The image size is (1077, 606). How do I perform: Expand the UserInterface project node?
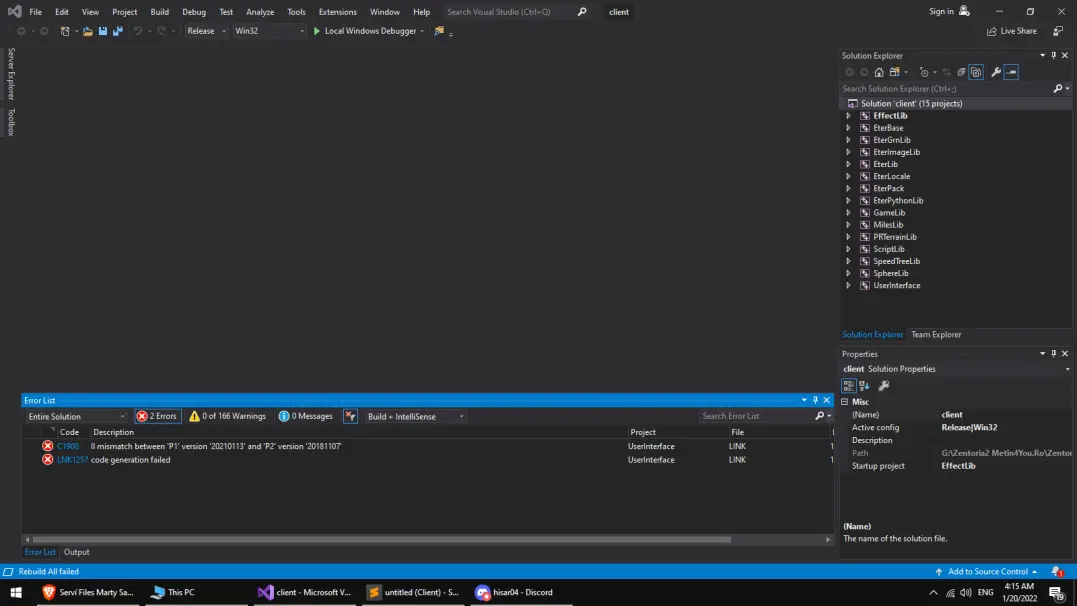pos(848,286)
